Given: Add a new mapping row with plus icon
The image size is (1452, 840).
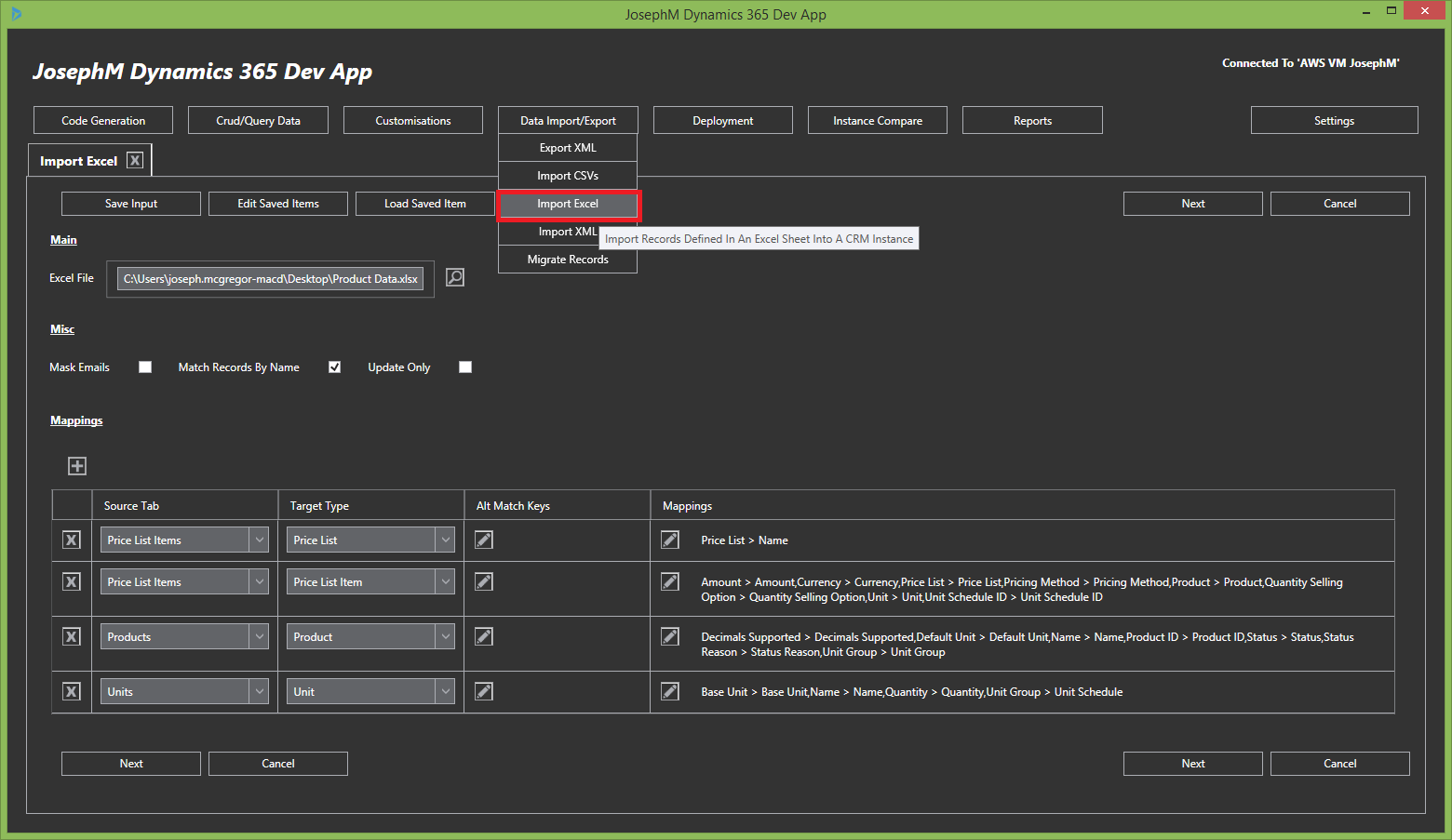Looking at the screenshot, I should coord(77,466).
